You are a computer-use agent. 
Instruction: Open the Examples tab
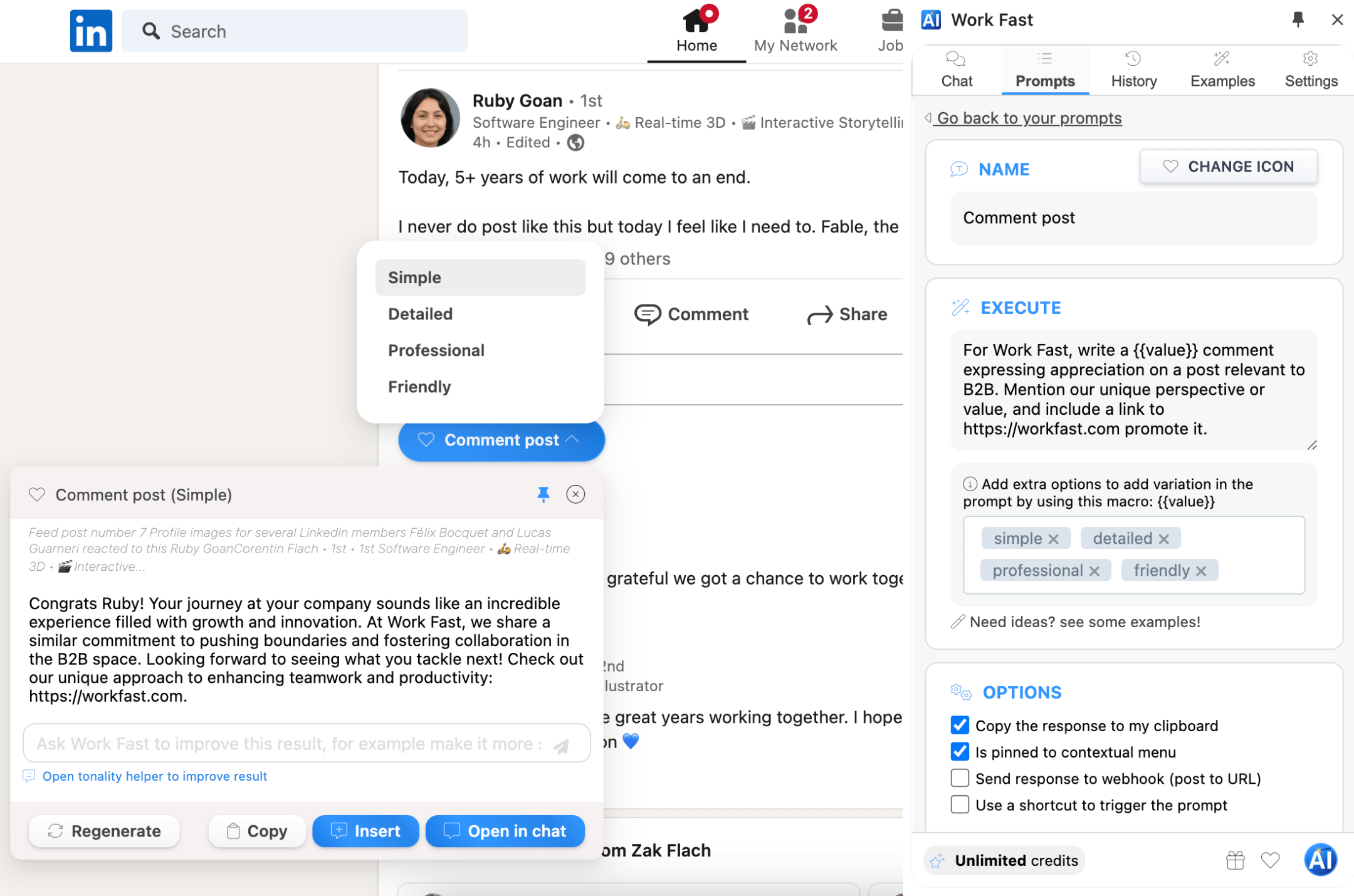(x=1222, y=70)
